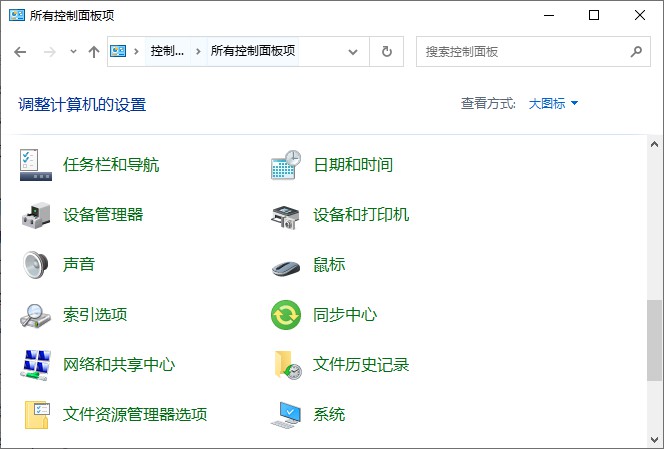Open the 网络和共享中心 icon
The width and height of the screenshot is (664, 449).
36,365
